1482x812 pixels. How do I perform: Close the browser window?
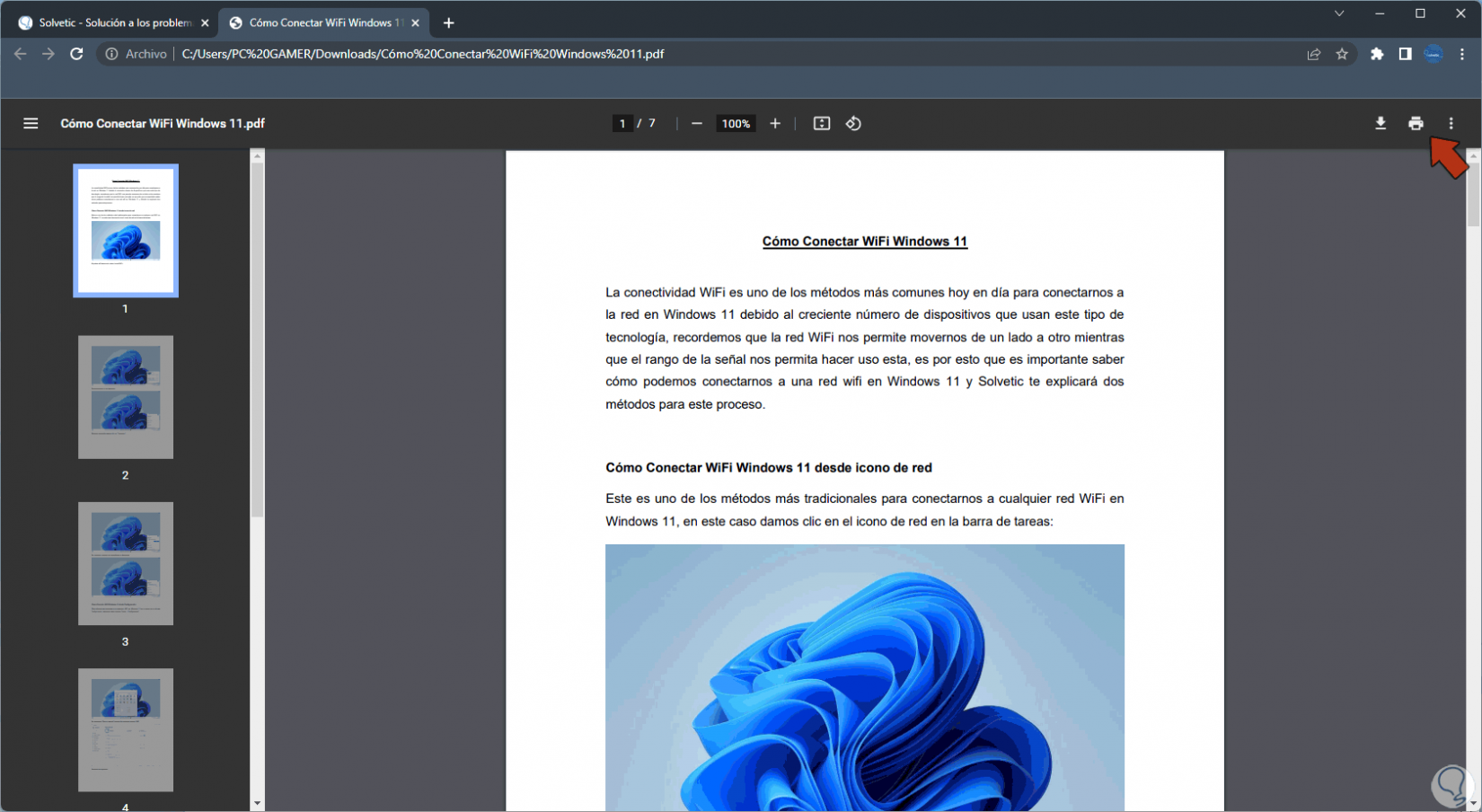tap(1460, 13)
